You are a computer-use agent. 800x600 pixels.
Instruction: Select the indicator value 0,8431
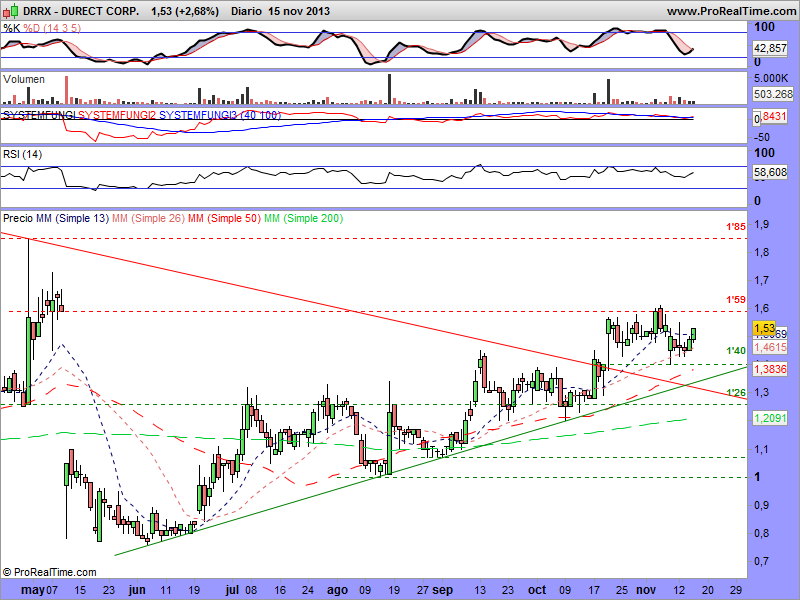point(770,117)
